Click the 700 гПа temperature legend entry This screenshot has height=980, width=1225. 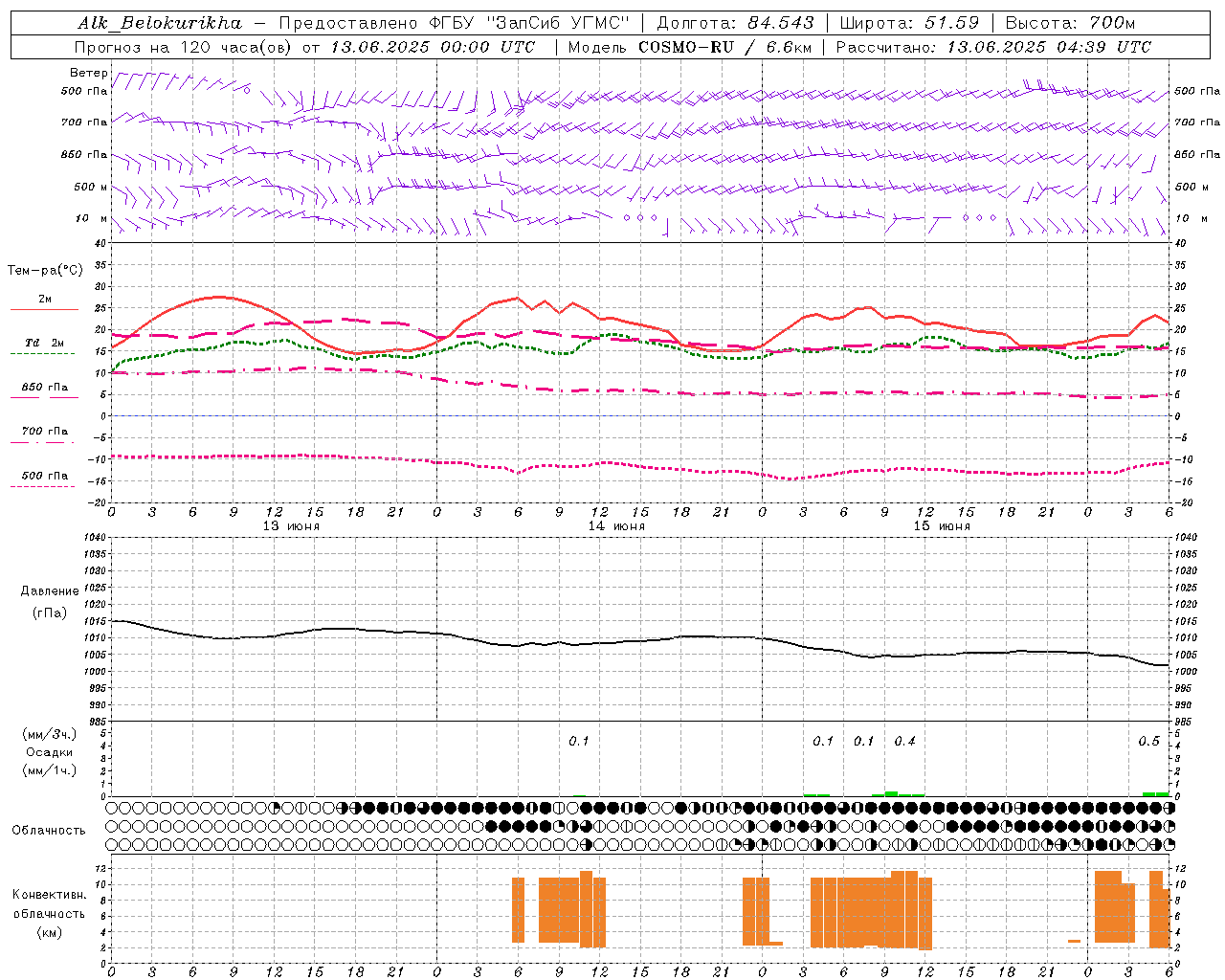(x=45, y=432)
